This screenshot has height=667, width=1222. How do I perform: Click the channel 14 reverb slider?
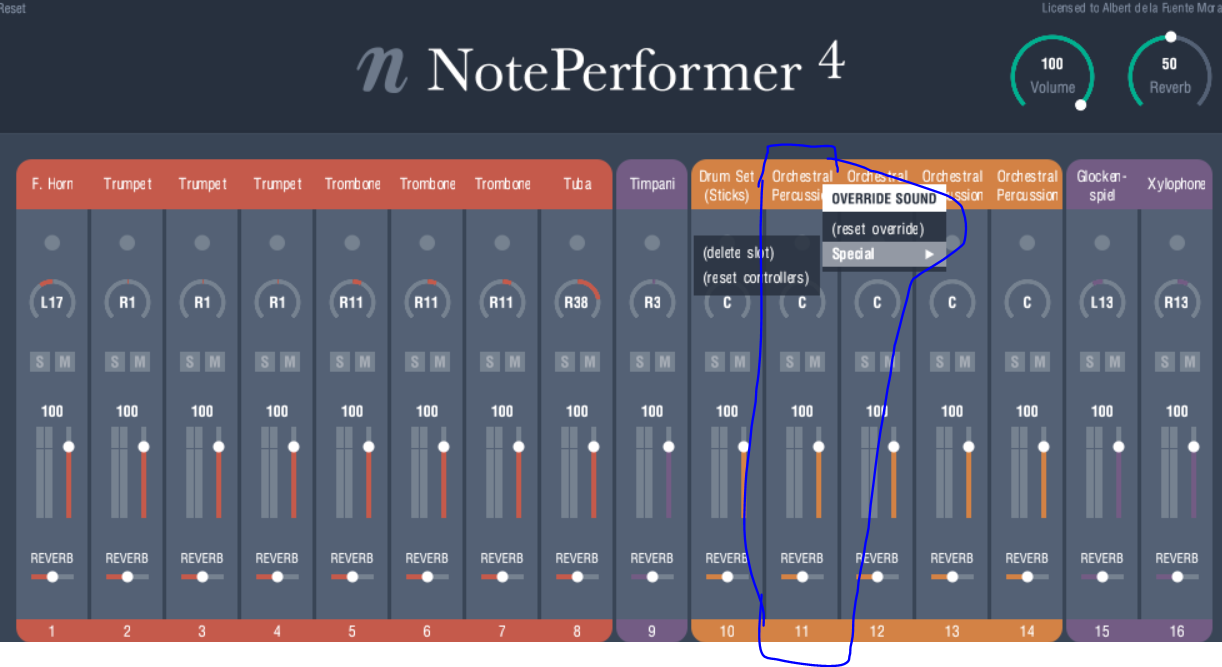pos(1027,577)
